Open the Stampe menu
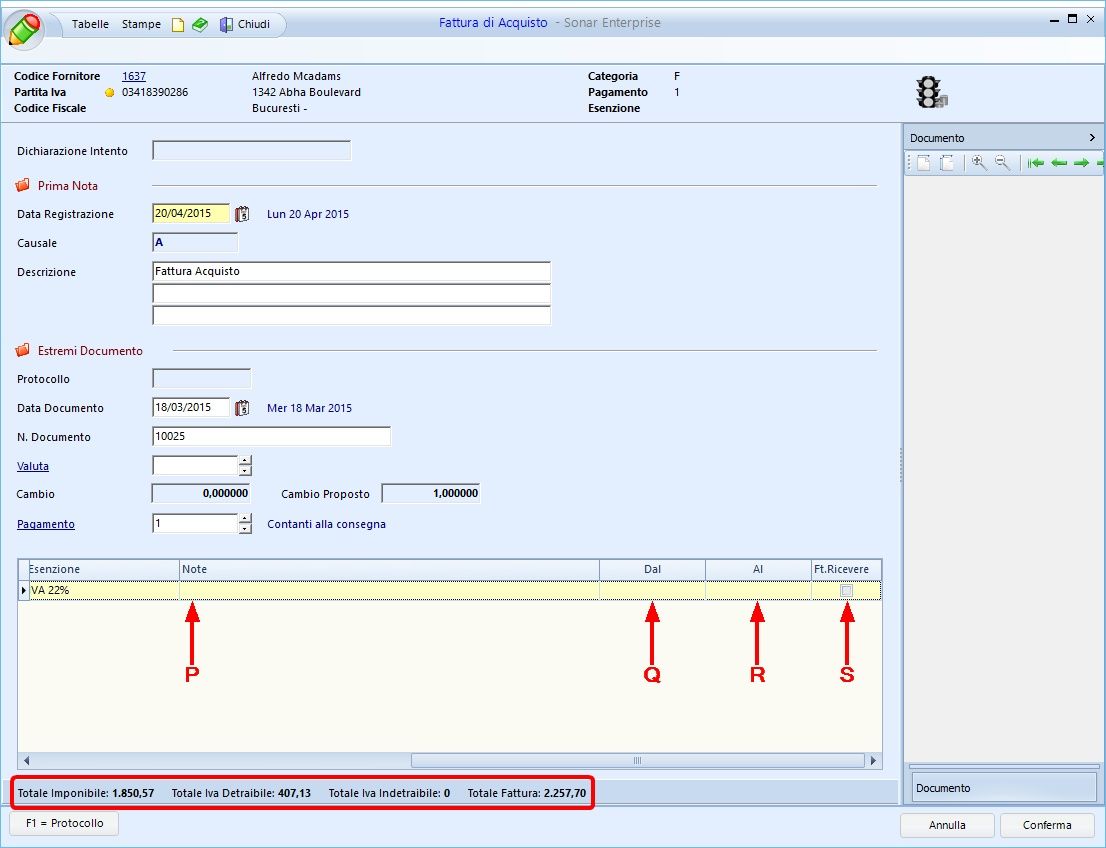This screenshot has height=848, width=1106. (141, 24)
